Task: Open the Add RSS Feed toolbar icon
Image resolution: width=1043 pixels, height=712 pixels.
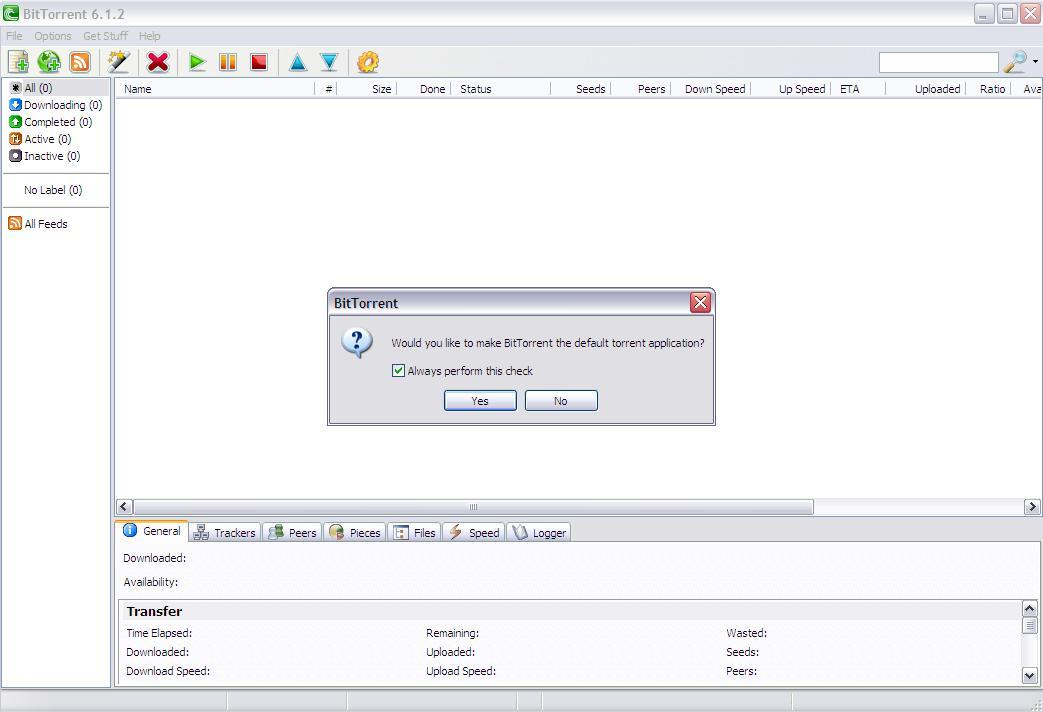Action: 80,63
